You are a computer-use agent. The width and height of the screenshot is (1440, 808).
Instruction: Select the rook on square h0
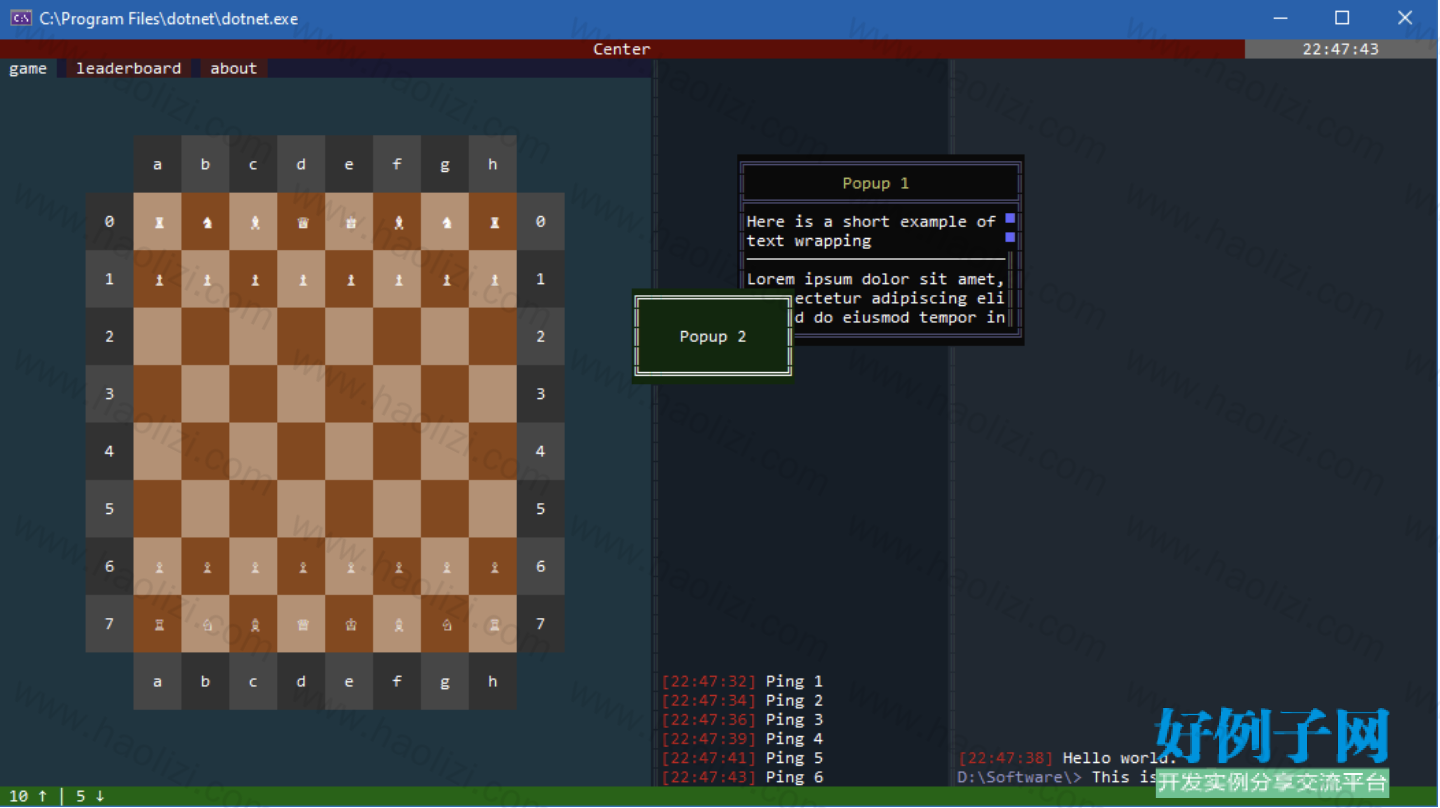(494, 223)
